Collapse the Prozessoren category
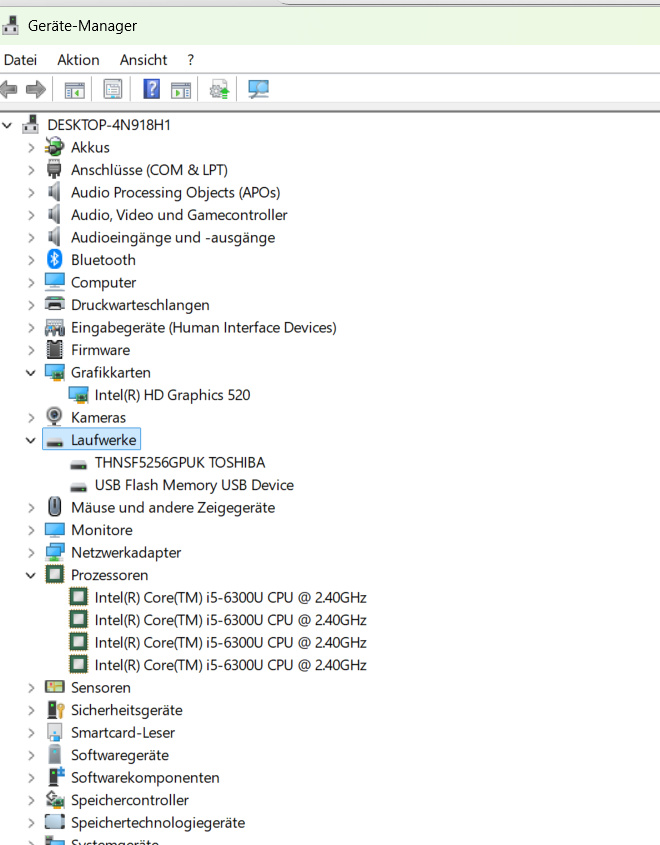660x845 pixels. [x=31, y=576]
